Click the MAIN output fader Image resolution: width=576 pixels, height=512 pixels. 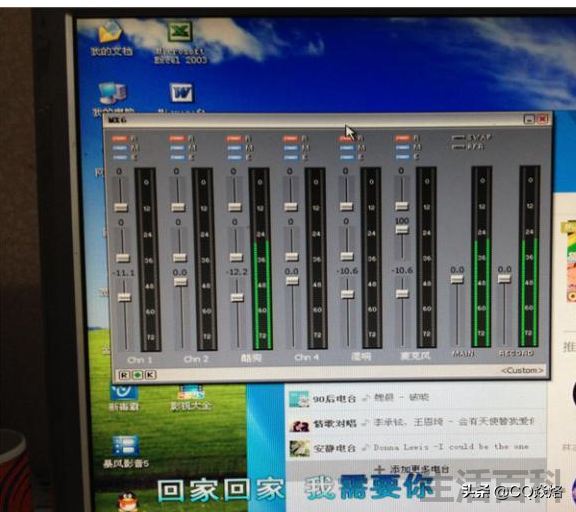[457, 279]
